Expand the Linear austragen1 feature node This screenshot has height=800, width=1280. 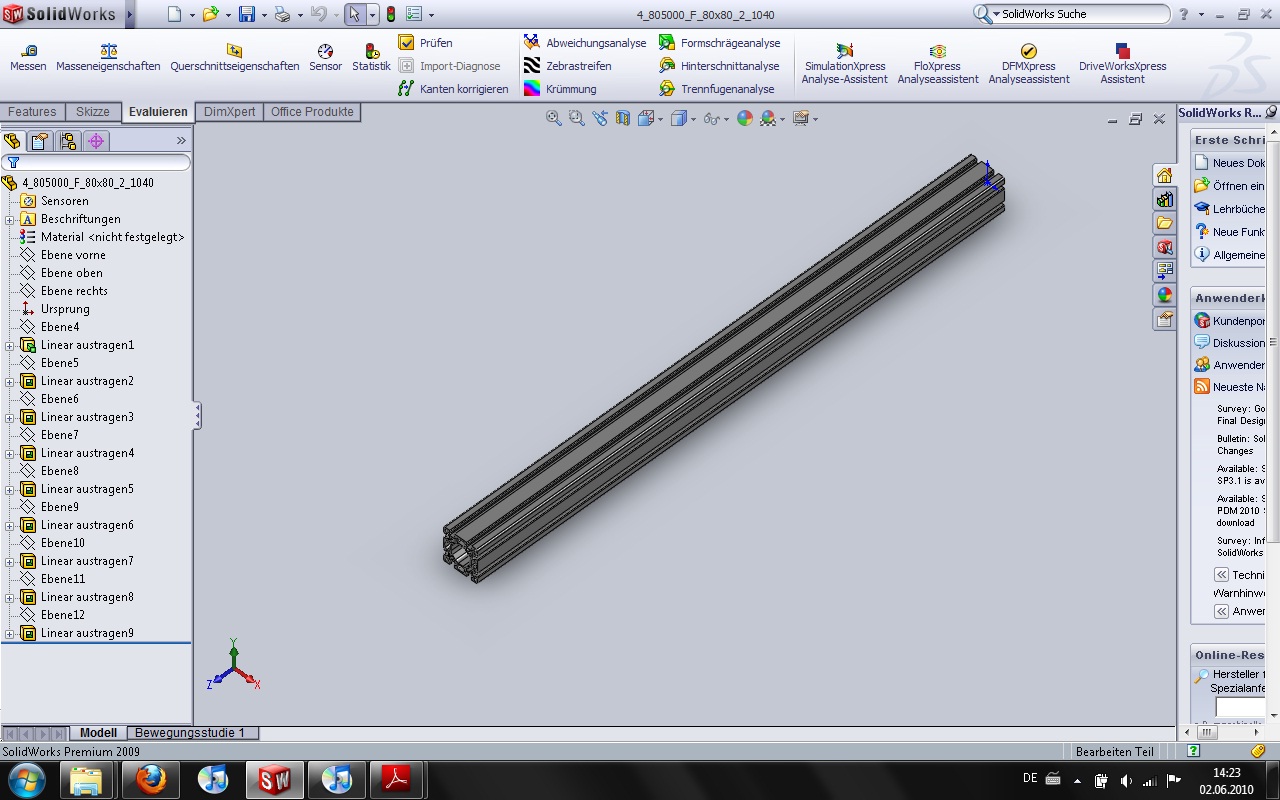pyautogui.click(x=9, y=346)
